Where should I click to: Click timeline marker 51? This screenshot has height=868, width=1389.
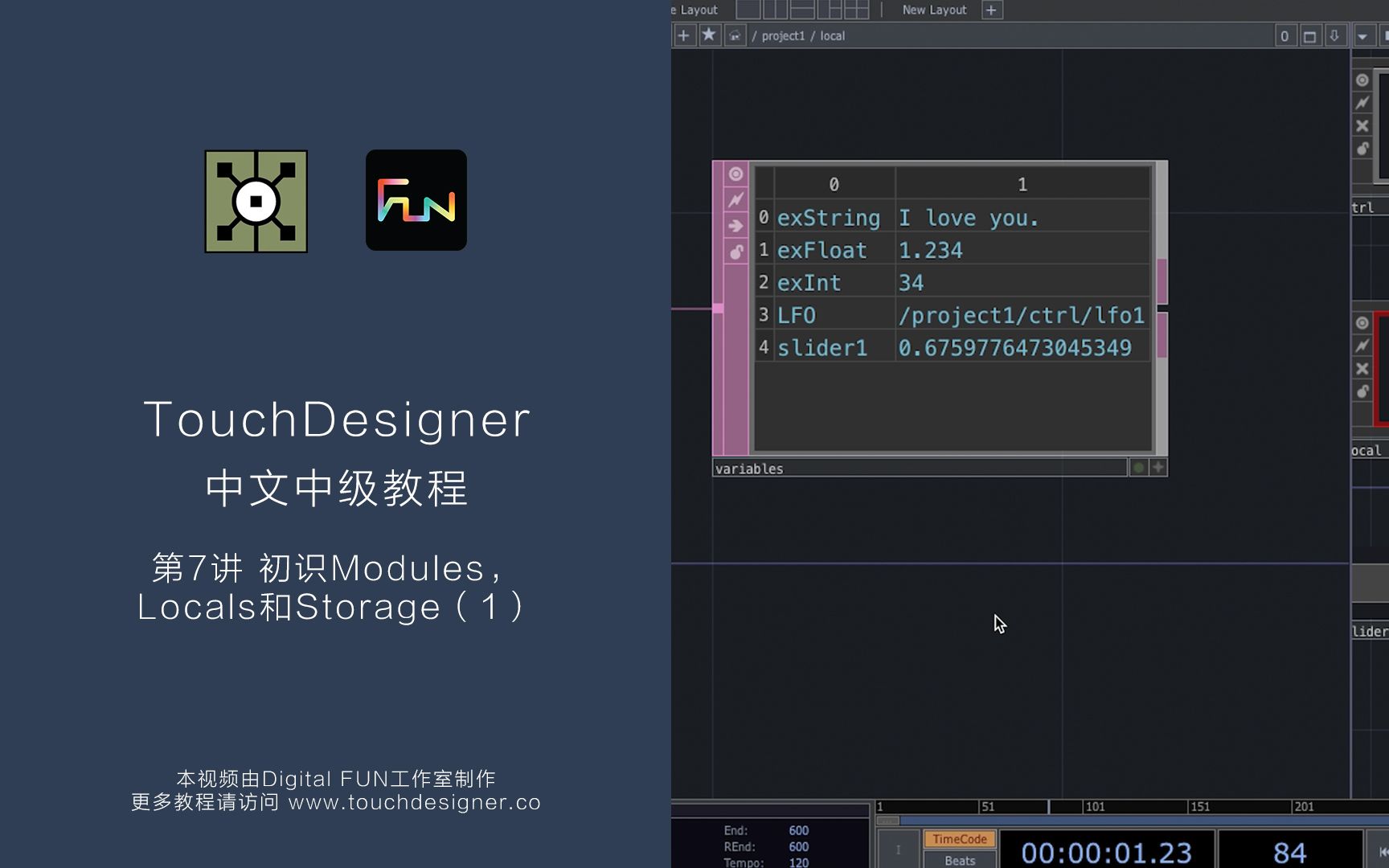point(988,807)
